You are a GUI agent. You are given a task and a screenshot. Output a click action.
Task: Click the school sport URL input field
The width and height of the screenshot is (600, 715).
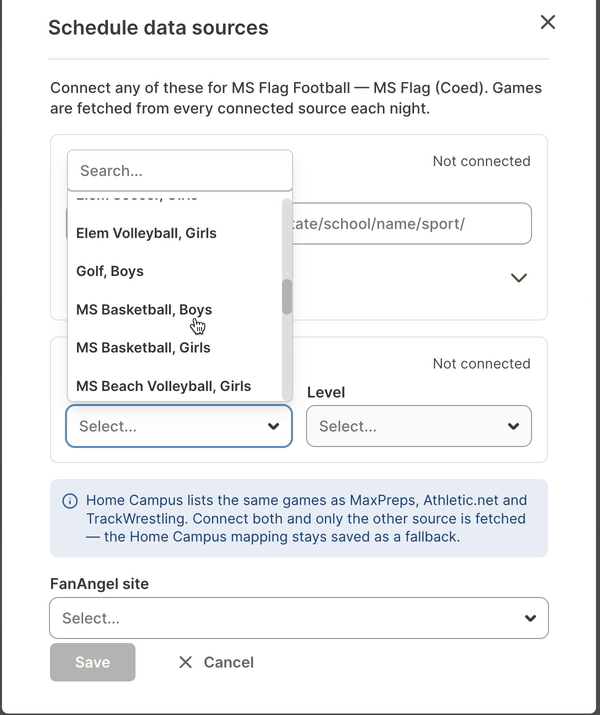412,223
